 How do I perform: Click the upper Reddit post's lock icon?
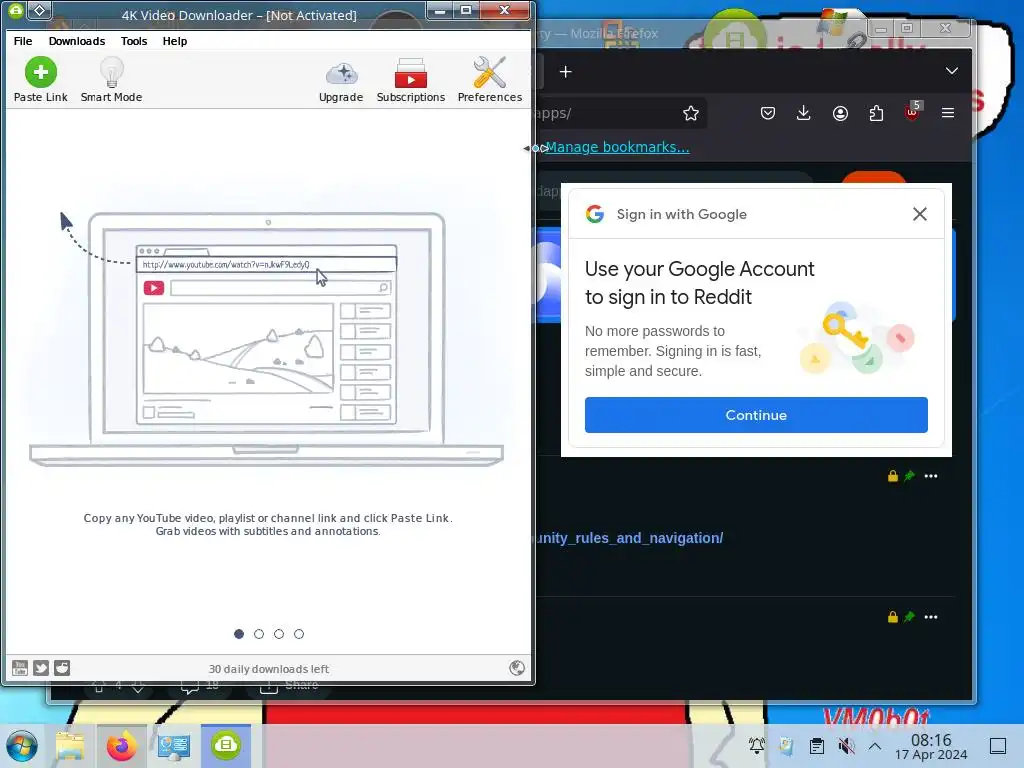(x=893, y=476)
